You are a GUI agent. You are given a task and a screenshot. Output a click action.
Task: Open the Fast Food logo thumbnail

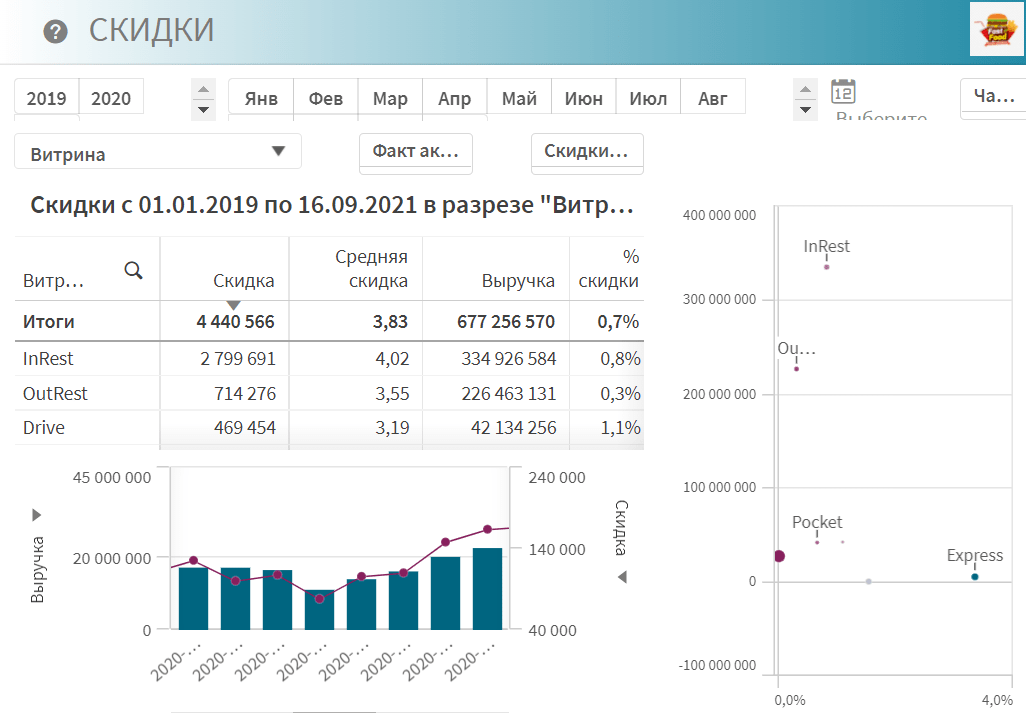coord(996,29)
